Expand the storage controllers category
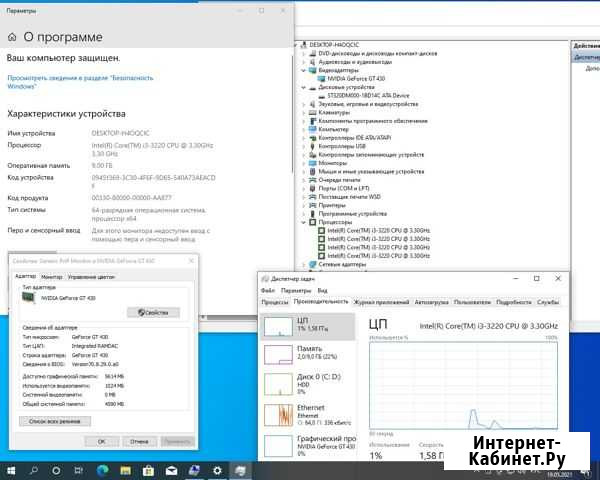The width and height of the screenshot is (600, 480). tap(304, 155)
